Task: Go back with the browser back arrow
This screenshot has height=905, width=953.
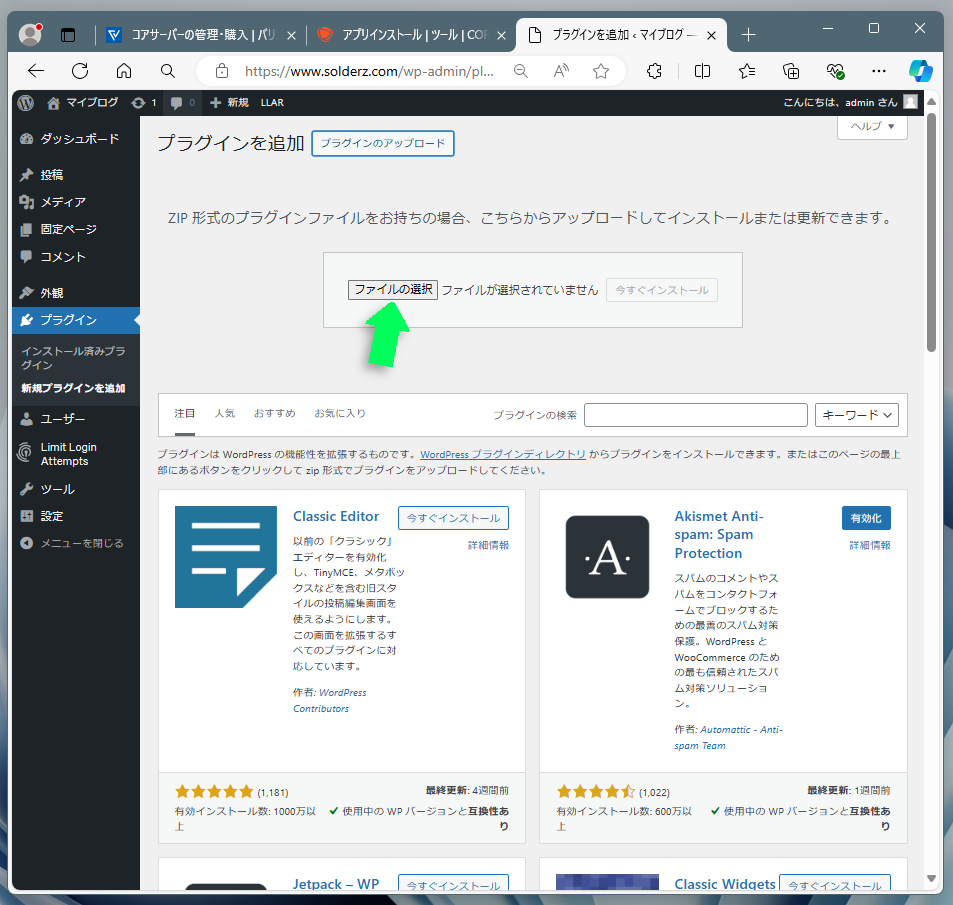Action: pos(36,71)
